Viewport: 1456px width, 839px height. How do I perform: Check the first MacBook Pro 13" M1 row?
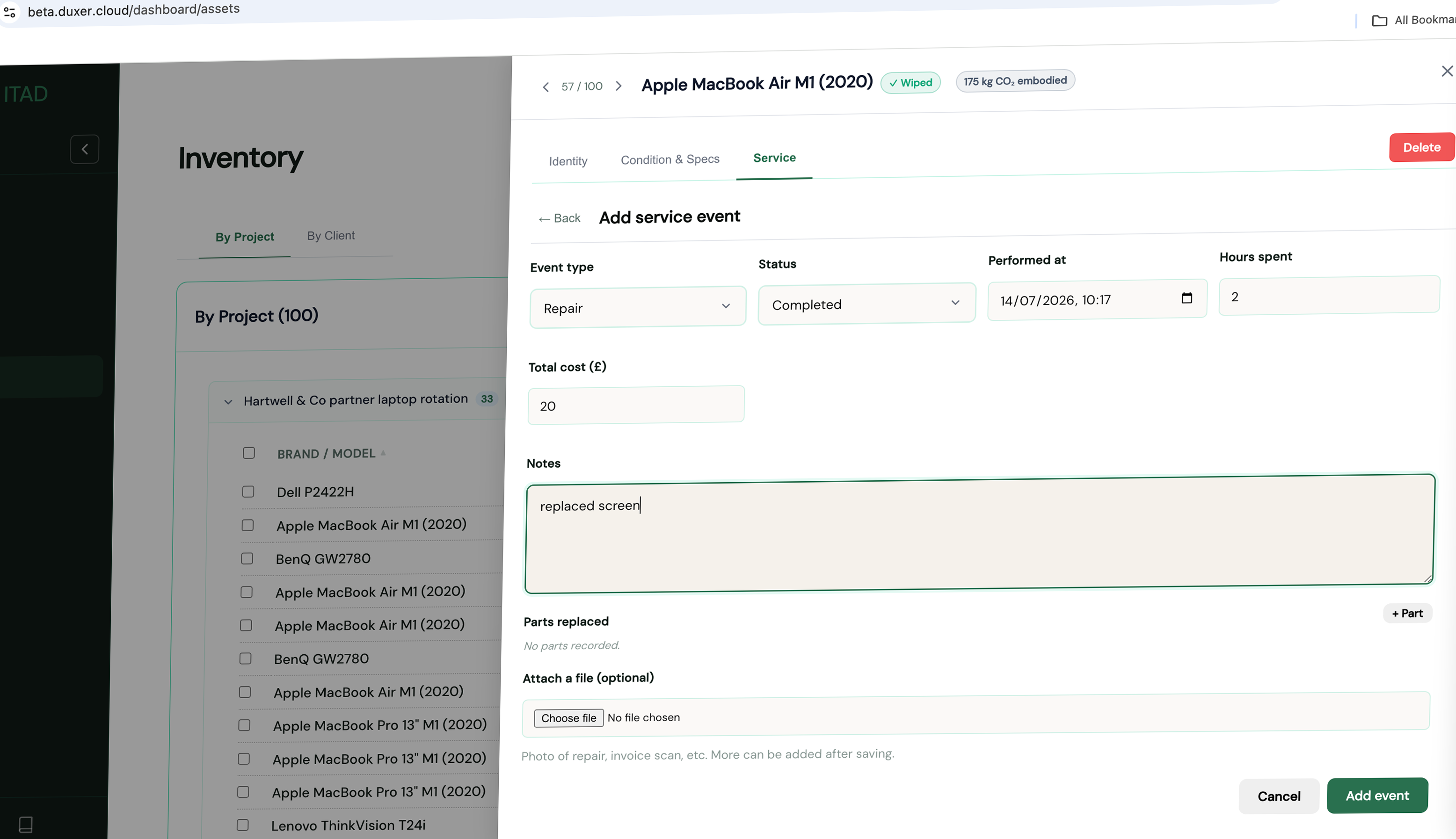pyautogui.click(x=244, y=725)
